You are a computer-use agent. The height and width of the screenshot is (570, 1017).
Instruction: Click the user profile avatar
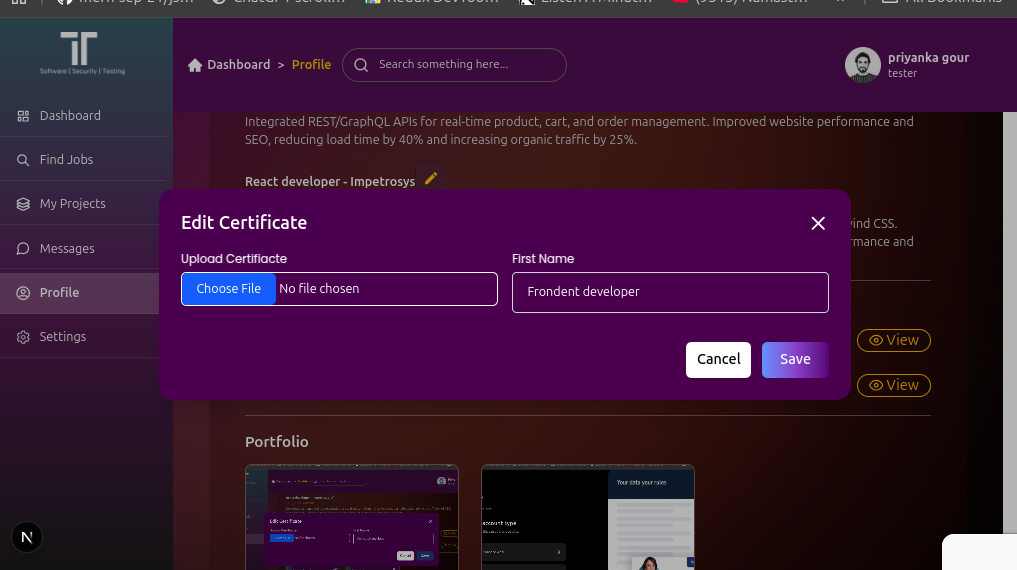[x=862, y=65]
